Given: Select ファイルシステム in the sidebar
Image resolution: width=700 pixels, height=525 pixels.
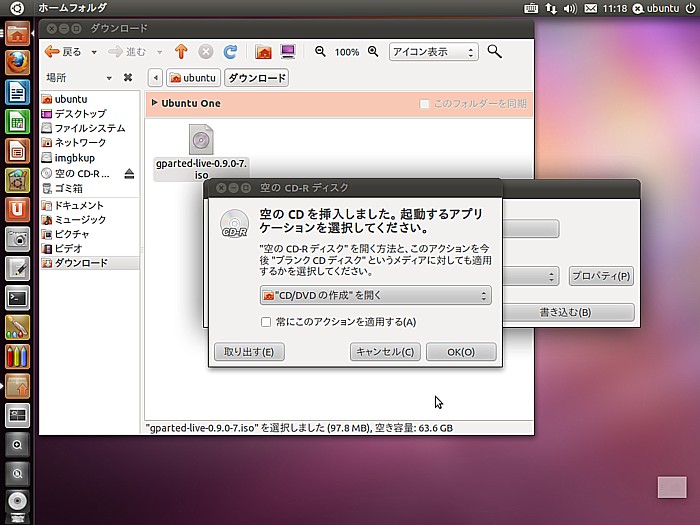Looking at the screenshot, I should tap(89, 128).
